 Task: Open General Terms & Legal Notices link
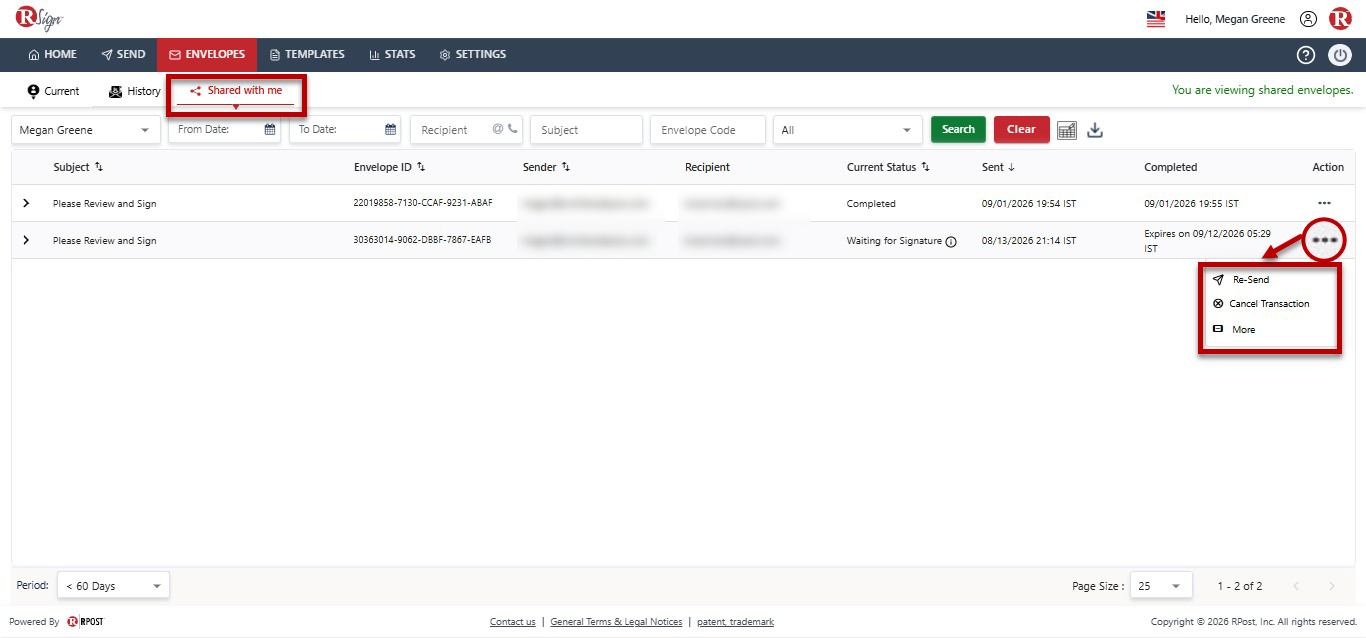[616, 622]
